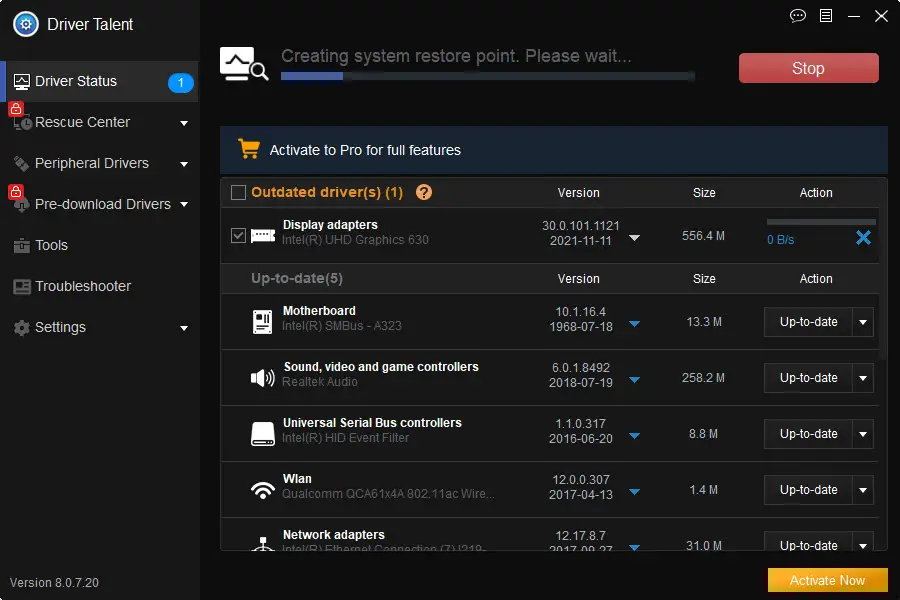Expand the Pre-download Drivers submenu arrow
This screenshot has height=600, width=900.
point(184,204)
